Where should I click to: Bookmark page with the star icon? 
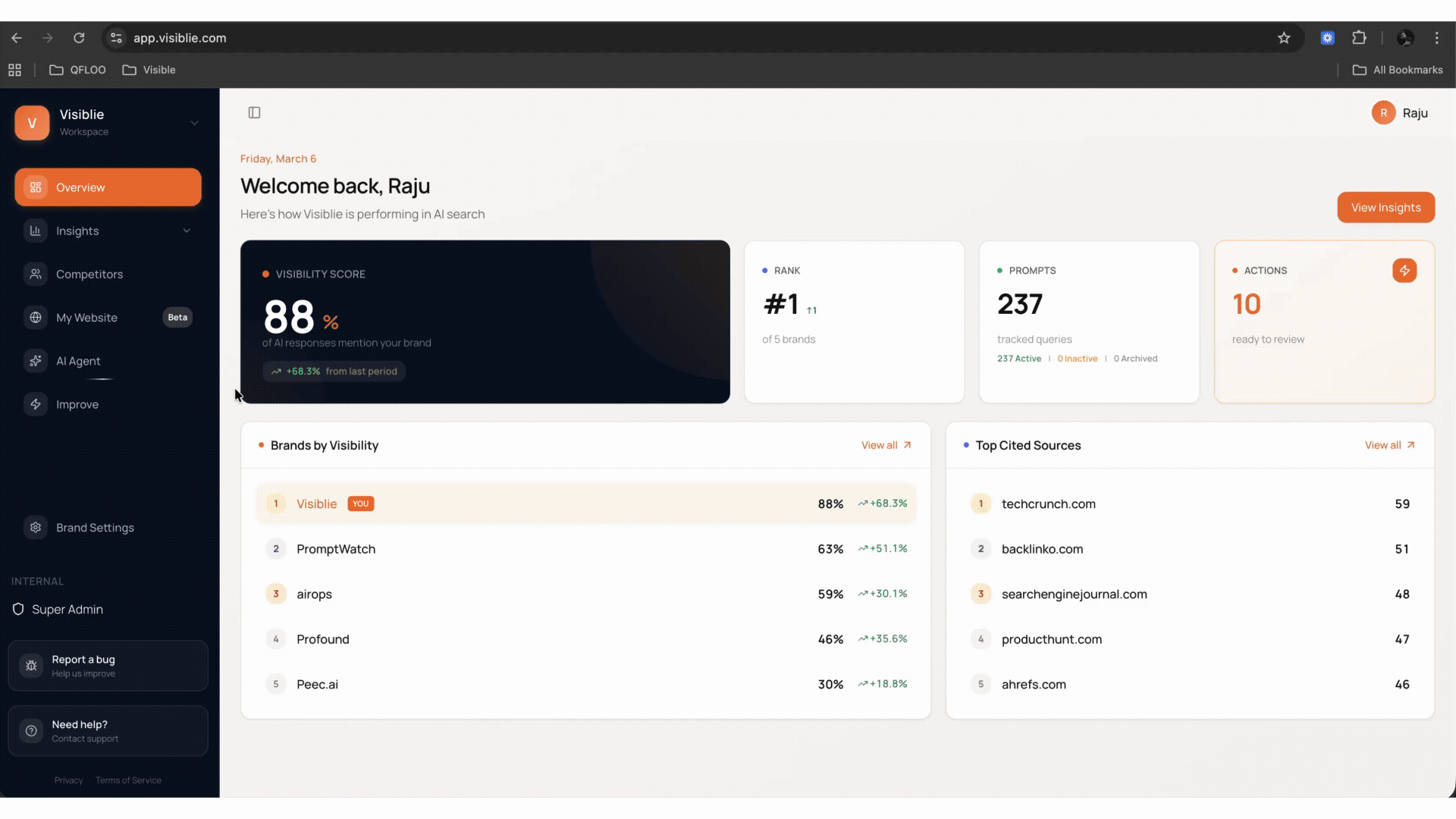tap(1283, 38)
